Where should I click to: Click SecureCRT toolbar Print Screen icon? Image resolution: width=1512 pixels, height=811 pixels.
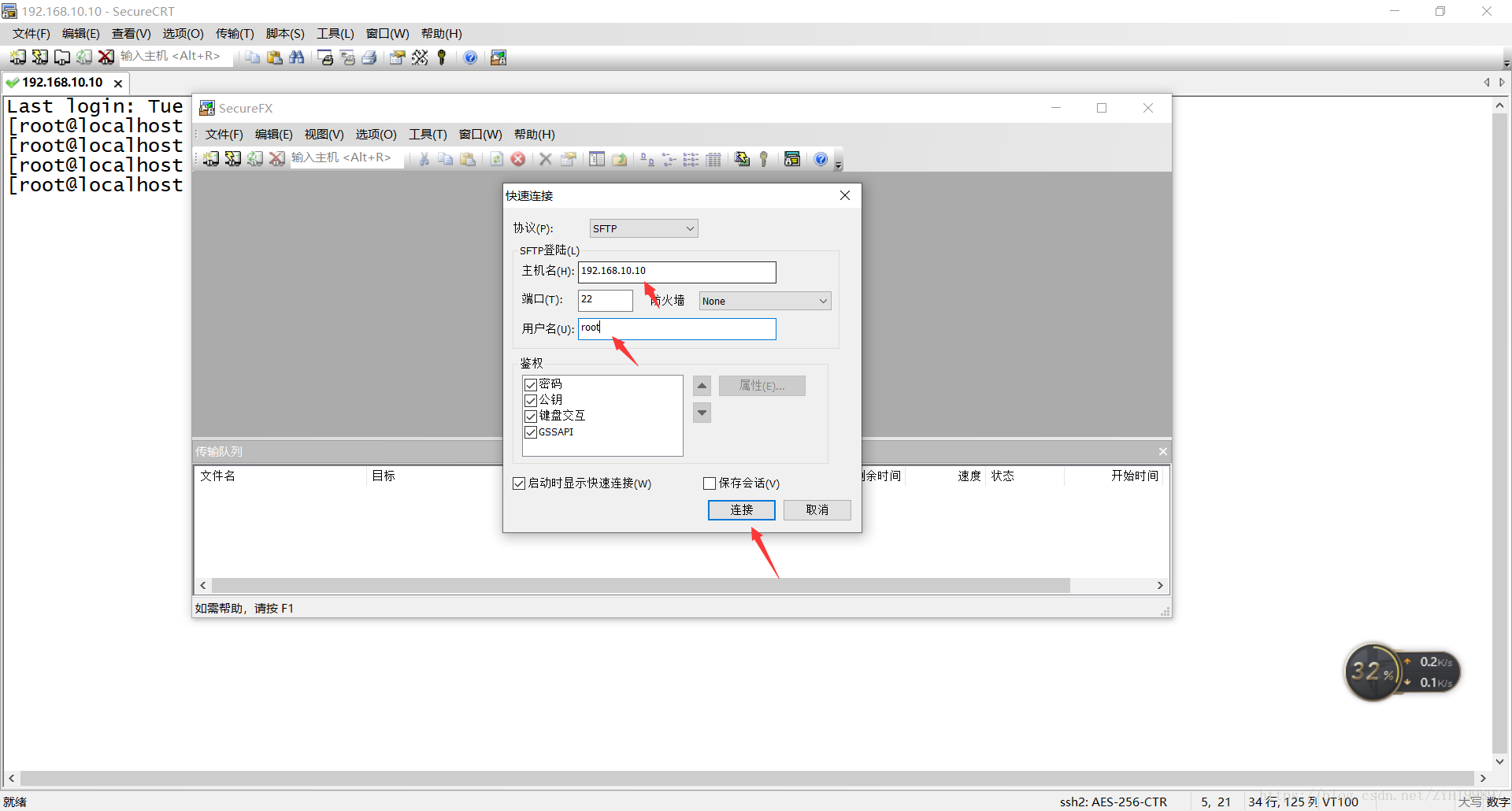[324, 57]
